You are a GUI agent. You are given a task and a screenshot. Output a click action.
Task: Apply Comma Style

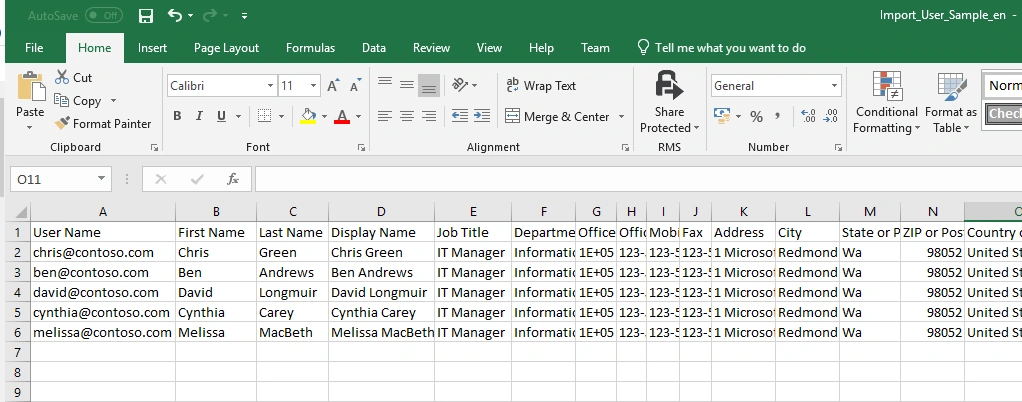pyautogui.click(x=777, y=117)
